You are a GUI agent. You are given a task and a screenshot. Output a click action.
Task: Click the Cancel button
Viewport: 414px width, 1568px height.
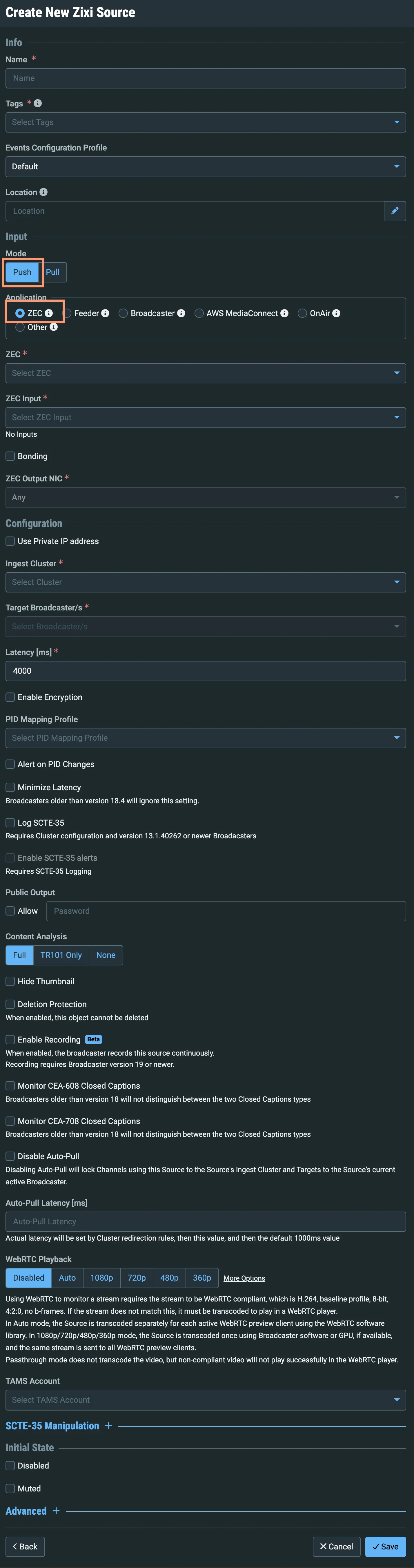(x=337, y=1547)
